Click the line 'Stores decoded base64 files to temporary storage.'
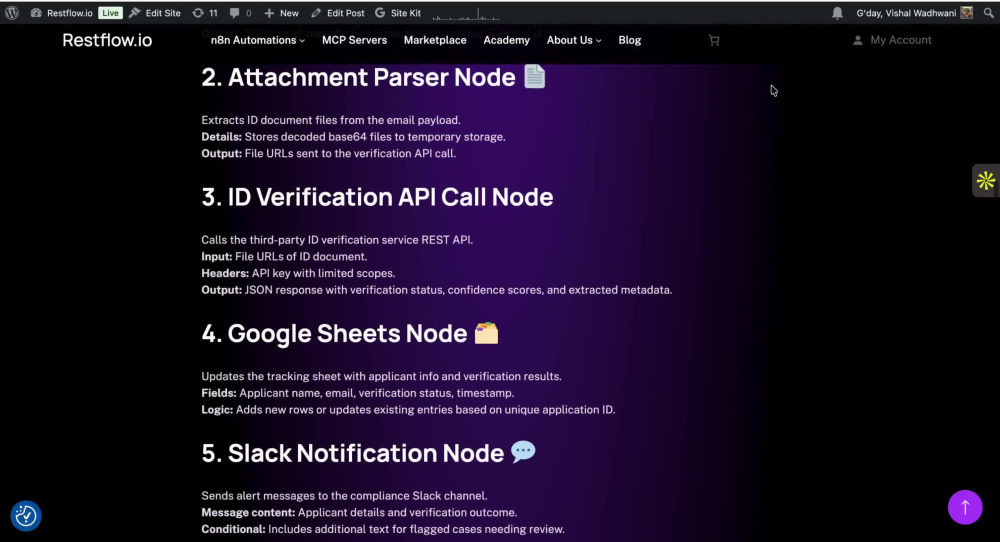The height and width of the screenshot is (542, 1000). pyautogui.click(x=375, y=136)
